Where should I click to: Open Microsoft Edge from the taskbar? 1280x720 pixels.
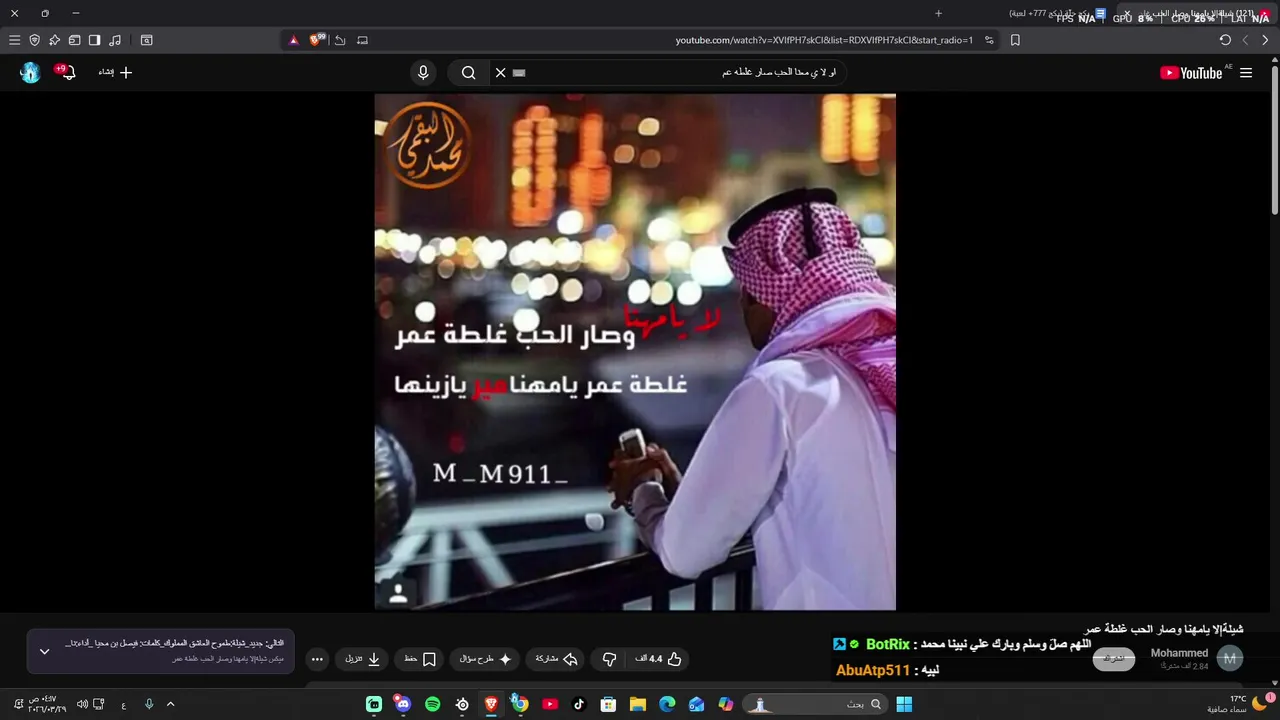667,704
